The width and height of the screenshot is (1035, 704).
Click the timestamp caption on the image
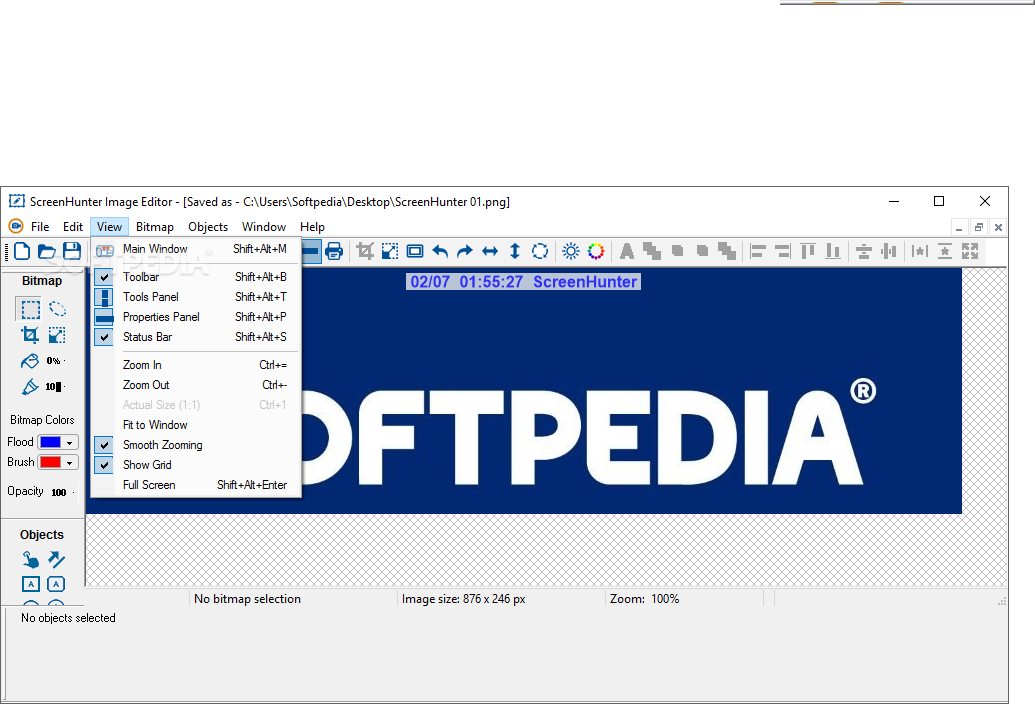click(523, 282)
